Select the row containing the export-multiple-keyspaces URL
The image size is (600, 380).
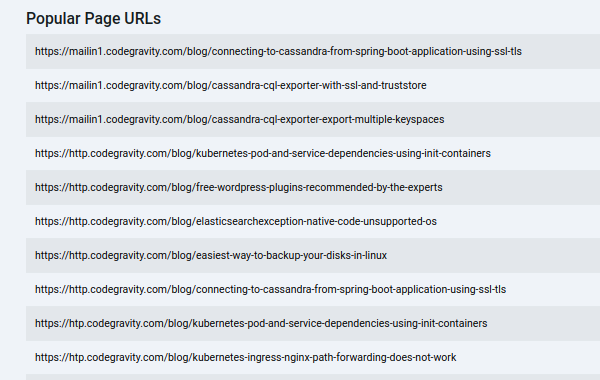(x=313, y=119)
